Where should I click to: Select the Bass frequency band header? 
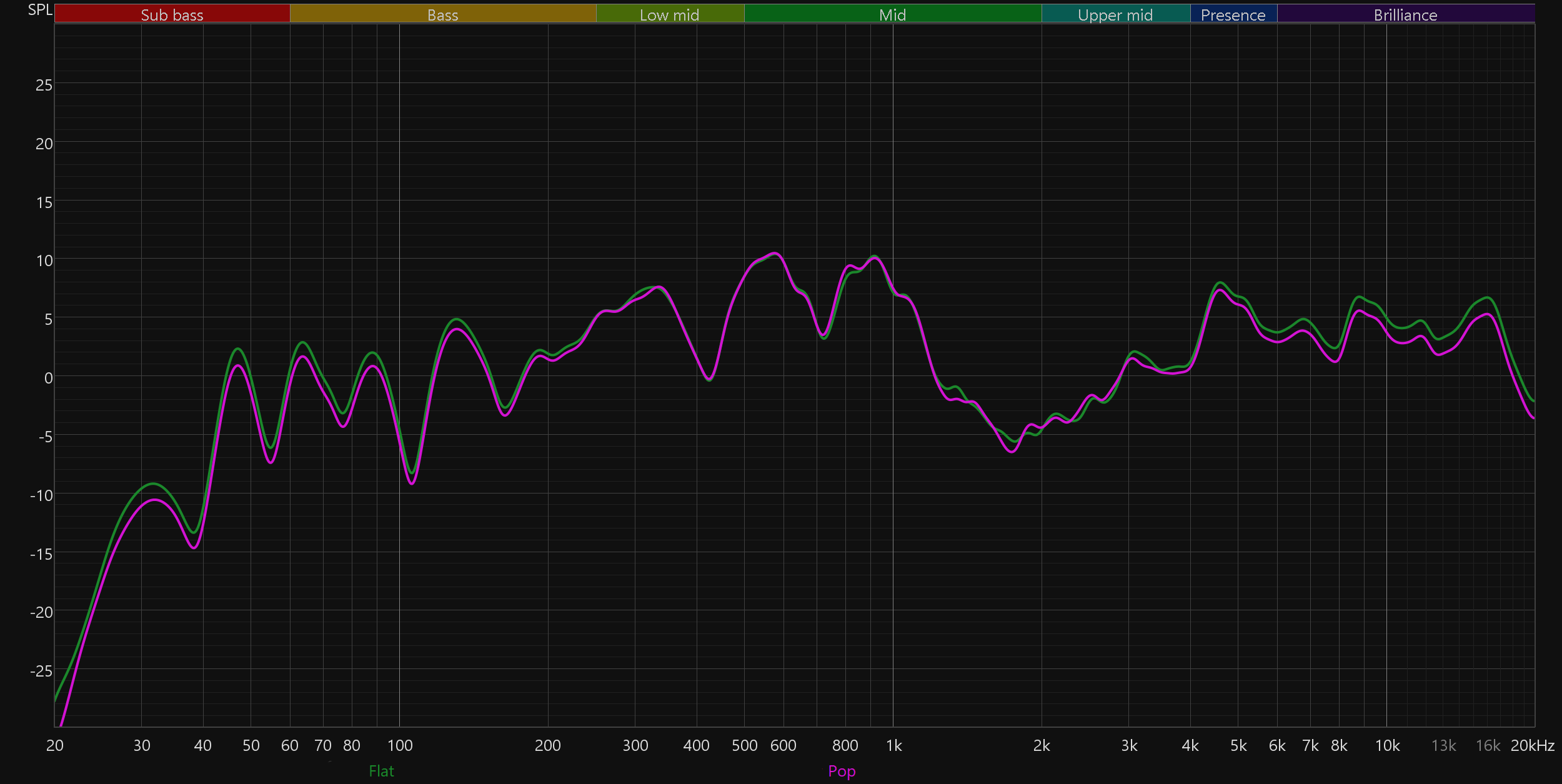click(x=442, y=14)
